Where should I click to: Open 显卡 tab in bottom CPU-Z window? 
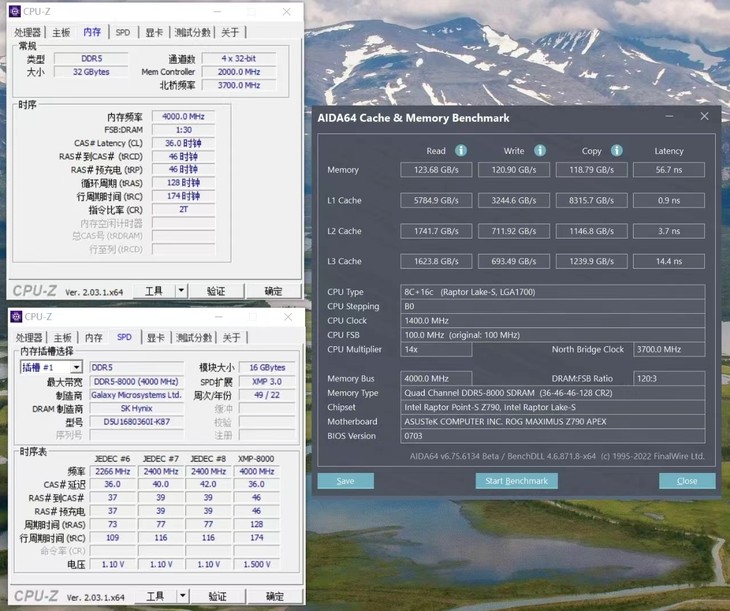coord(155,337)
